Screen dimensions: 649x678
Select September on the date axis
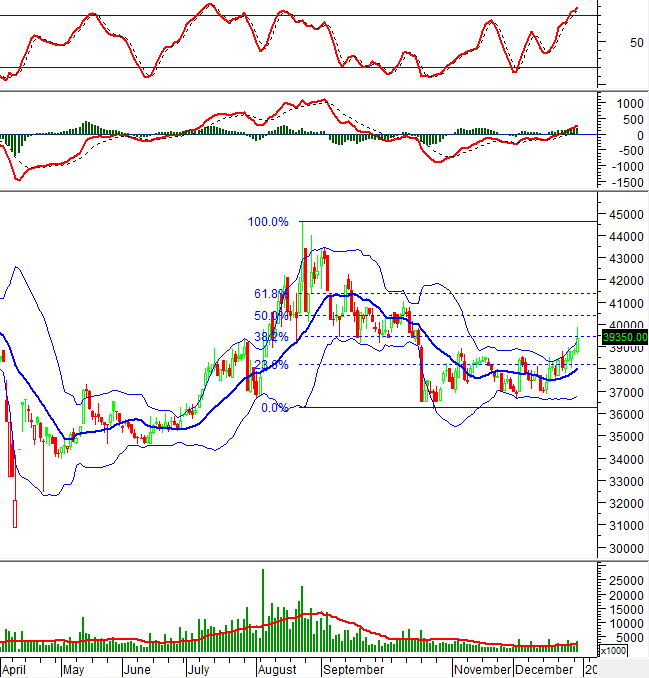(x=353, y=668)
